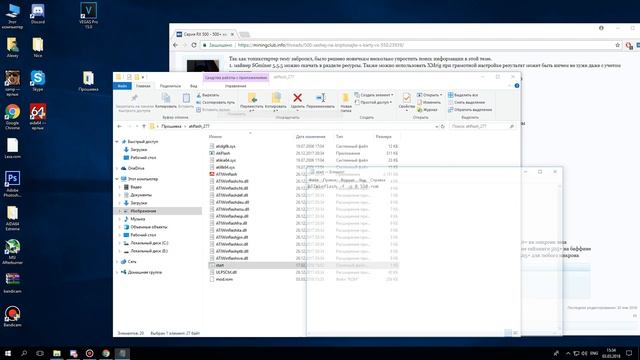640x360 pixels.
Task: Click the Copy To folder icon
Action: click(x=276, y=98)
